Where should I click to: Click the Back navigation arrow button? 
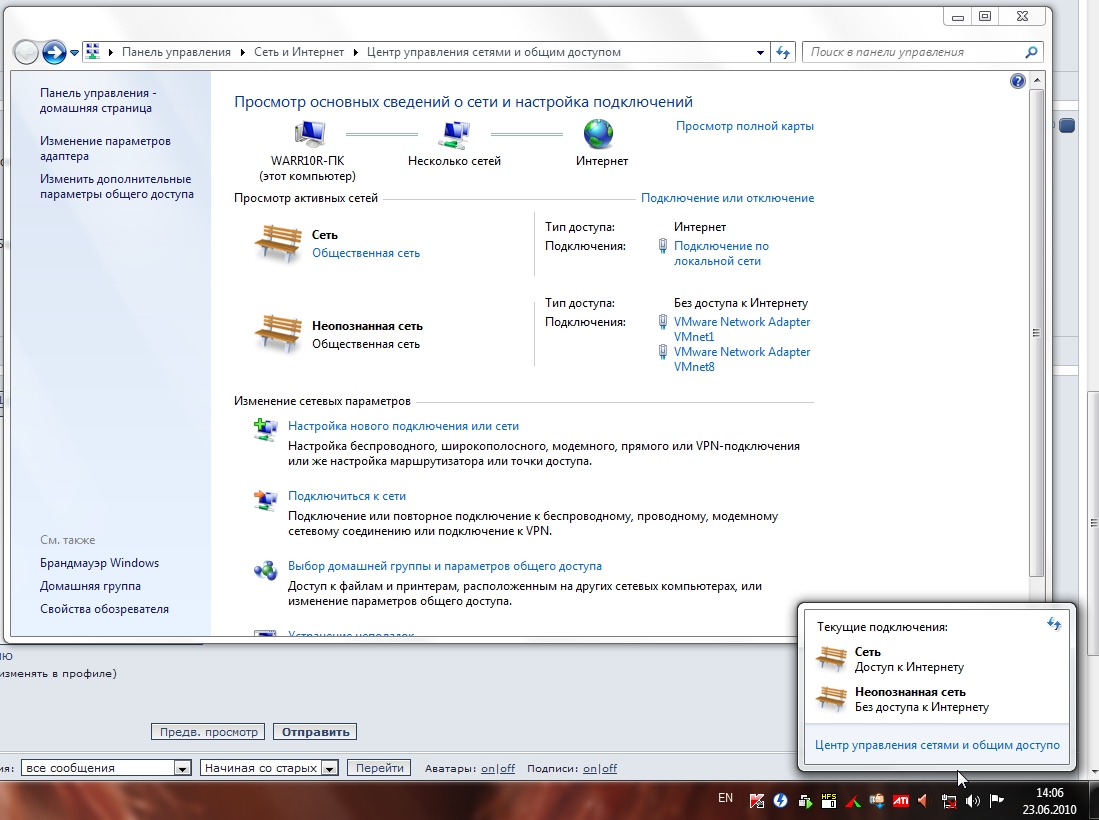tap(27, 52)
